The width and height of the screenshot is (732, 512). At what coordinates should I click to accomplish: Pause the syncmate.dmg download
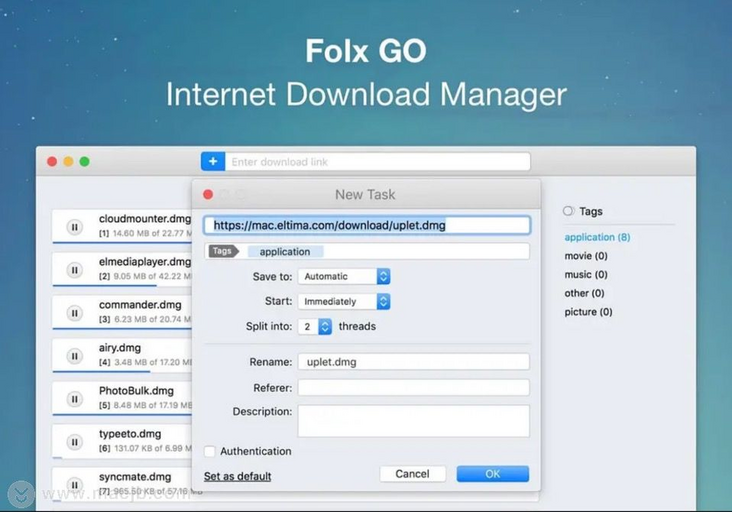[74, 485]
